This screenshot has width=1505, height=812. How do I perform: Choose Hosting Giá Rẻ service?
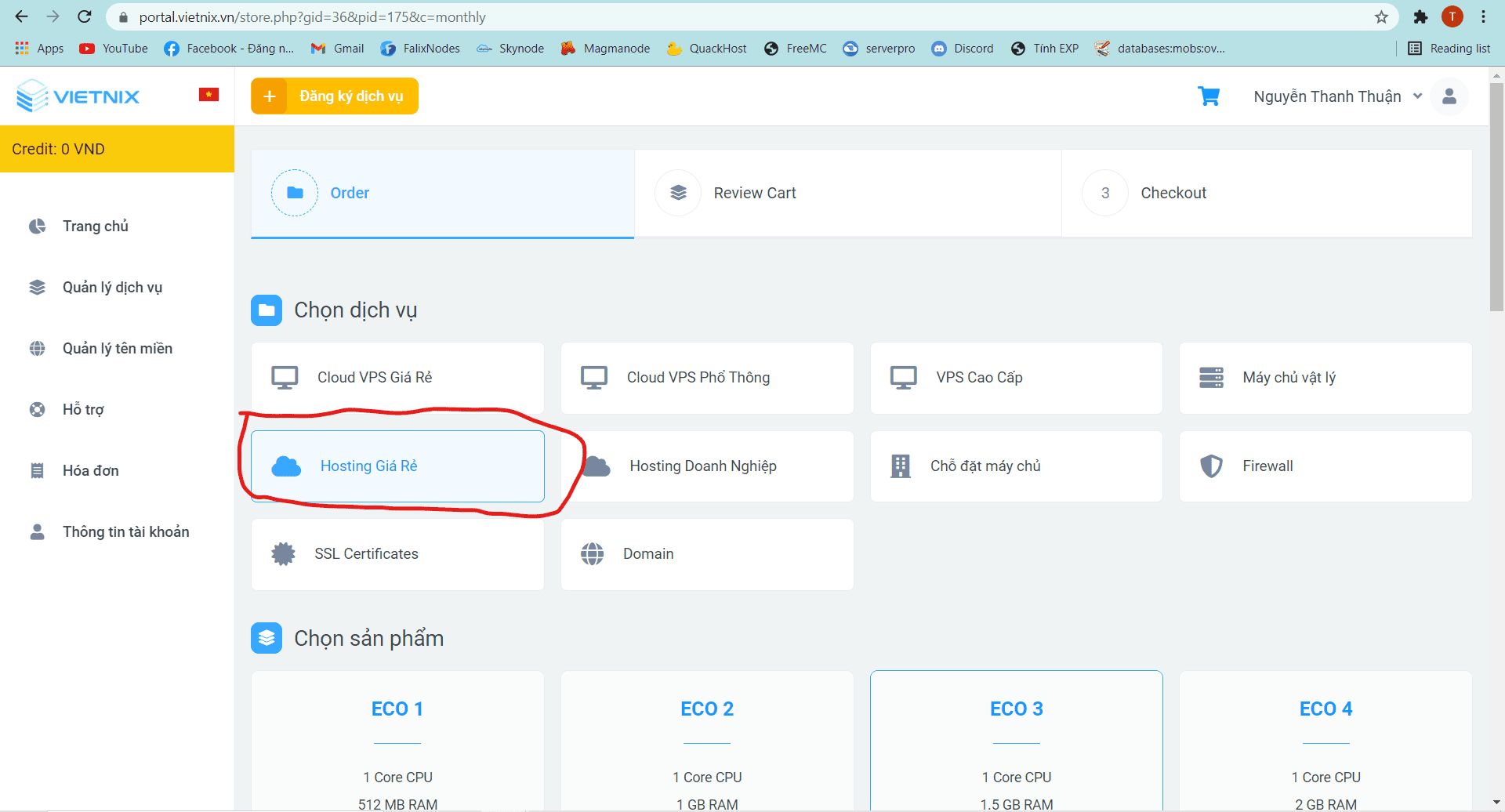coord(397,466)
